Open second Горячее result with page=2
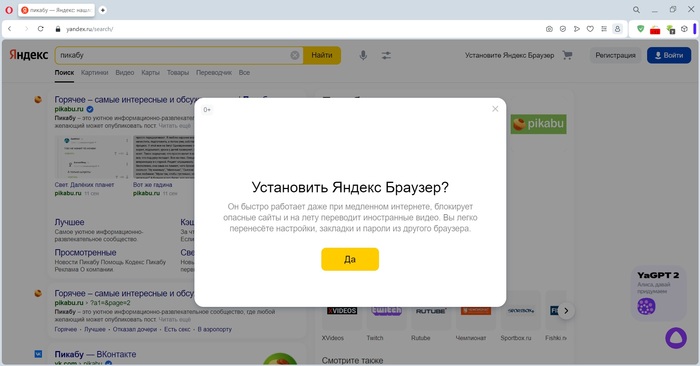 pyautogui.click(x=124, y=294)
